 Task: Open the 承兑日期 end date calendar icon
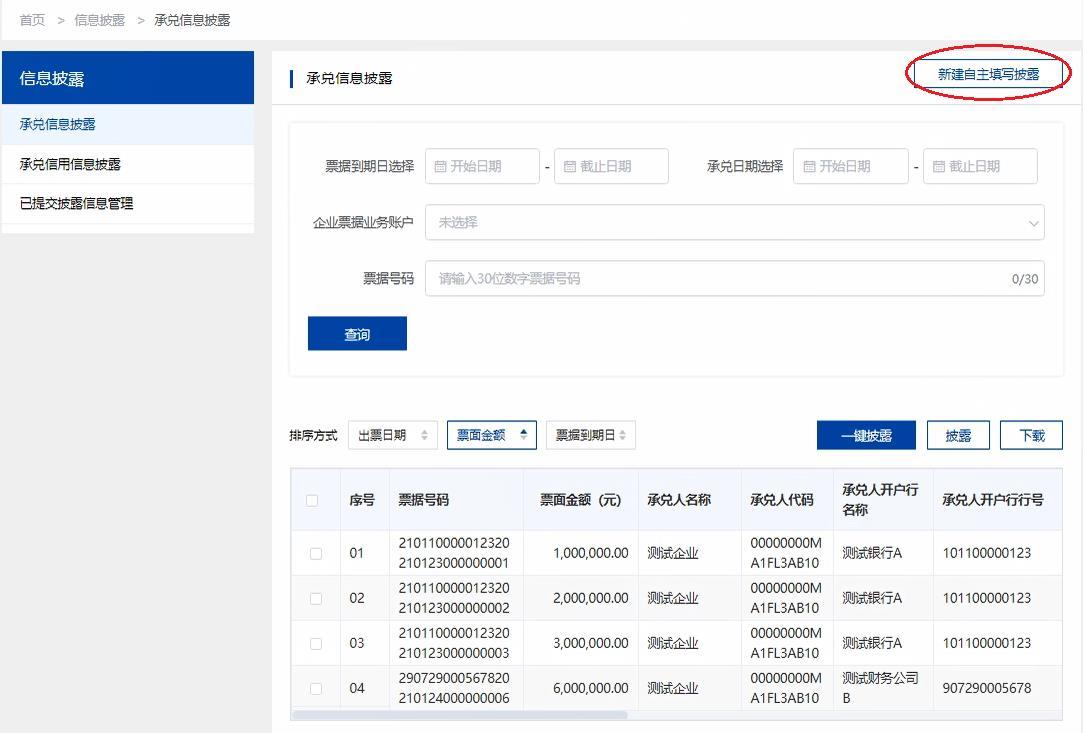[938, 166]
